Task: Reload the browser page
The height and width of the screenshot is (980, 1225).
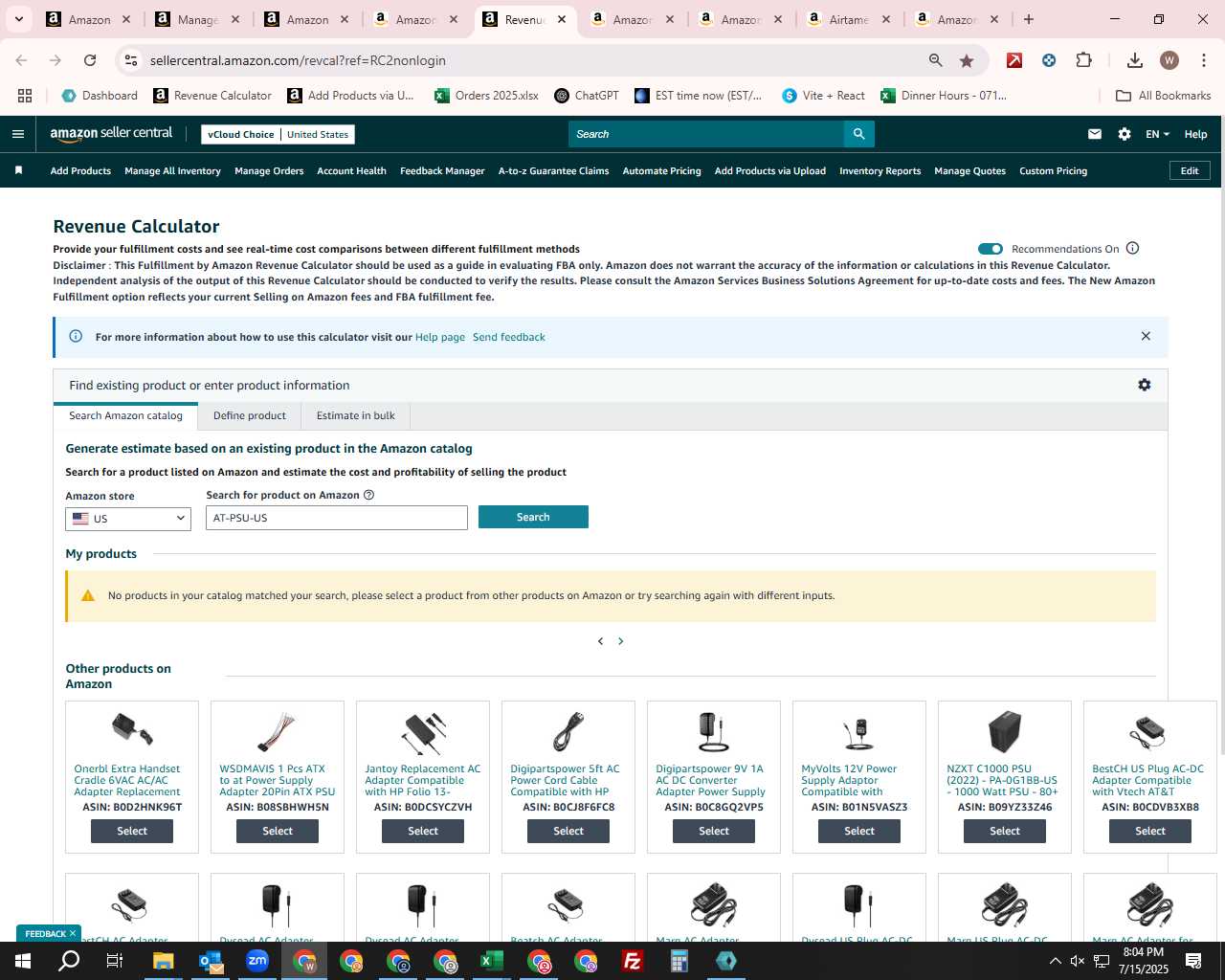Action: click(x=90, y=60)
